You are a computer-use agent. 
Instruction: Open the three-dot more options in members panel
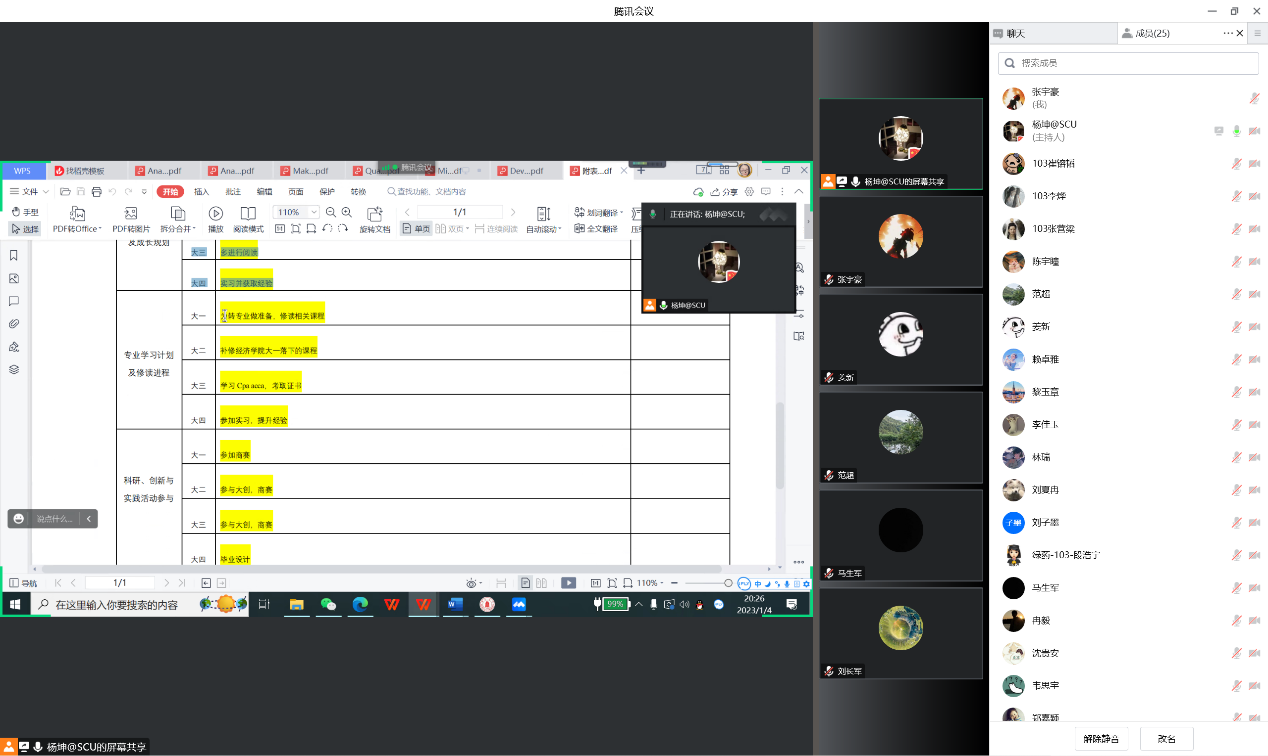click(1228, 33)
